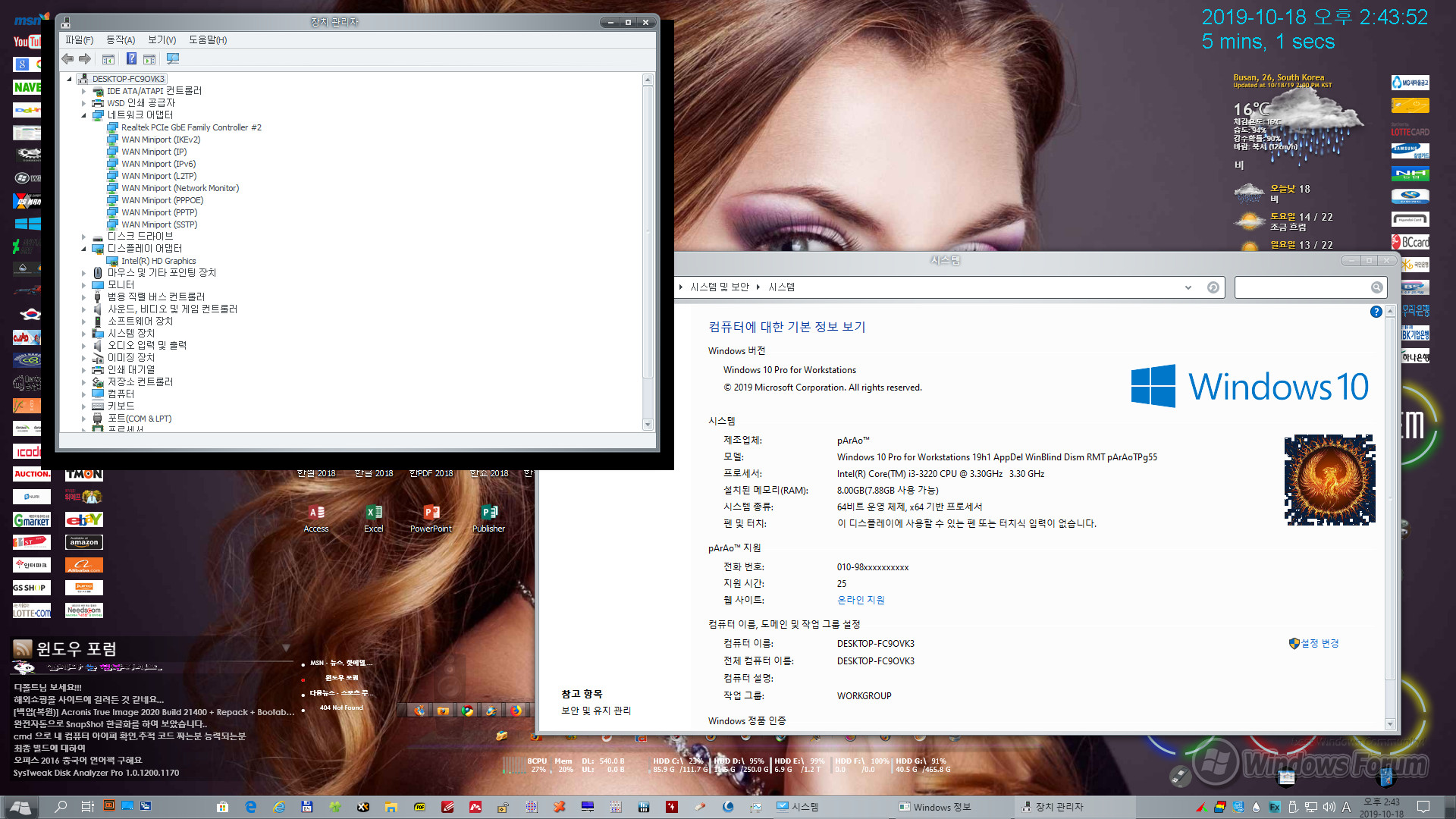This screenshot has width=1456, height=819.
Task: Open the 보기(V) menu in Device Manager
Action: (x=162, y=40)
